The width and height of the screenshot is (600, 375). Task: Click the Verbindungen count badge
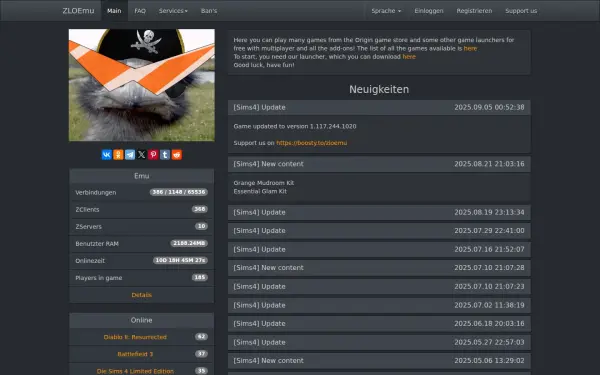[179, 192]
